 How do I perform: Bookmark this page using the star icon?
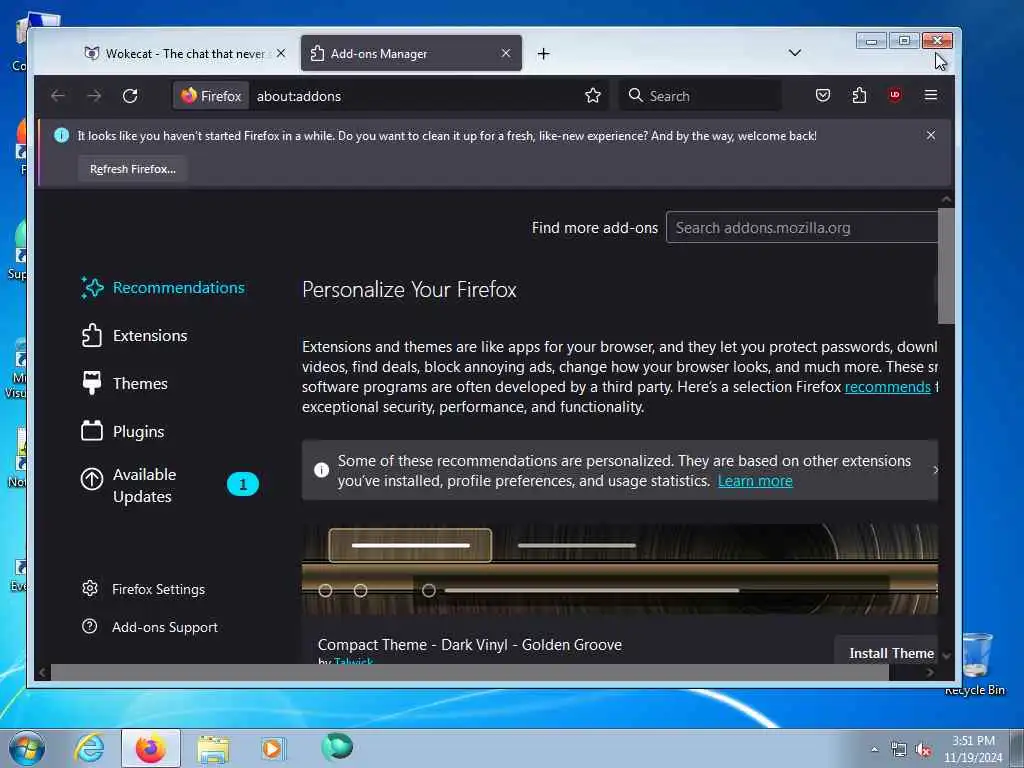coord(592,96)
